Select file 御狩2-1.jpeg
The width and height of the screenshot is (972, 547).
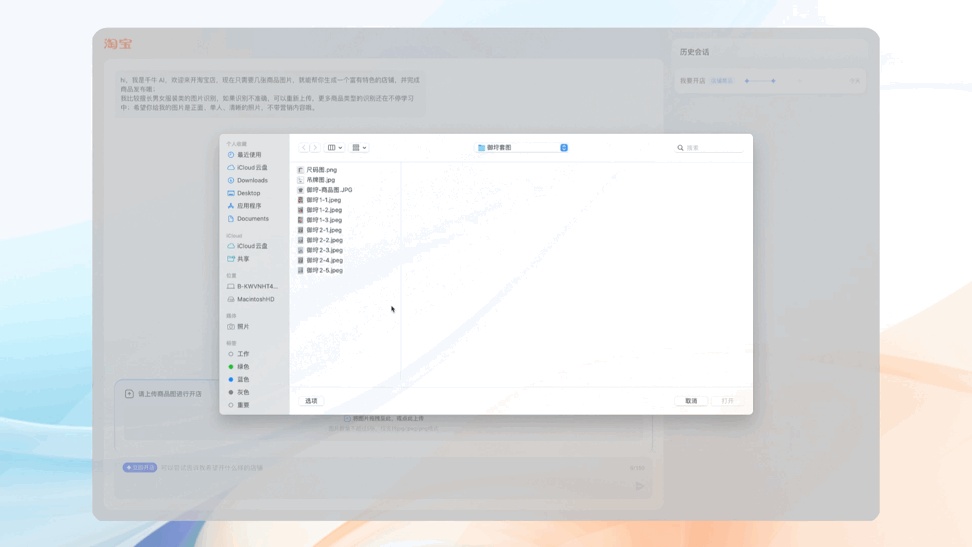click(324, 230)
